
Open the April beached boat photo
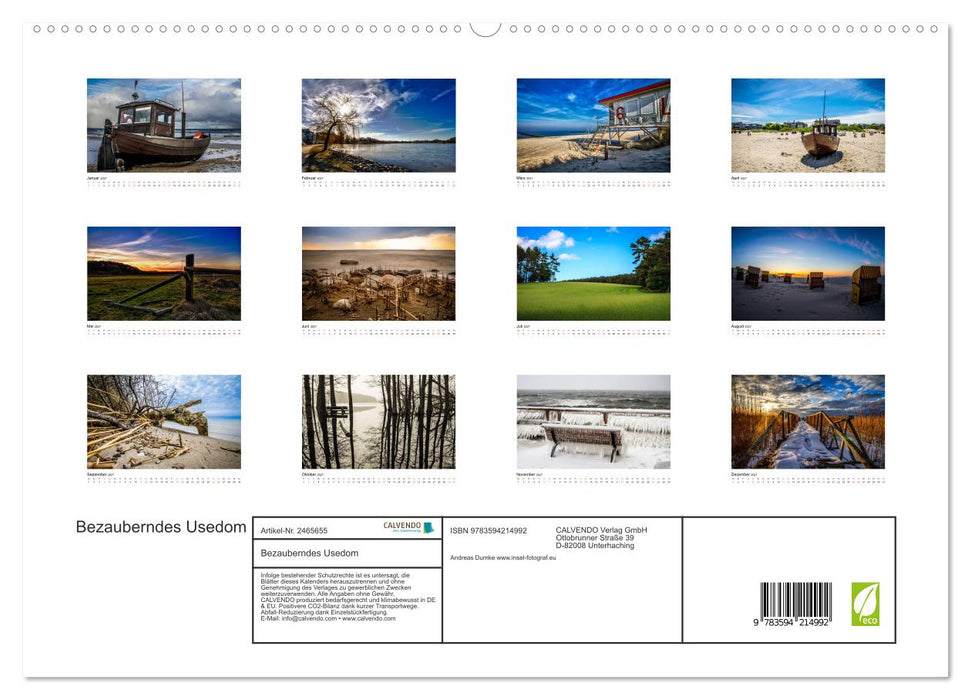(808, 125)
